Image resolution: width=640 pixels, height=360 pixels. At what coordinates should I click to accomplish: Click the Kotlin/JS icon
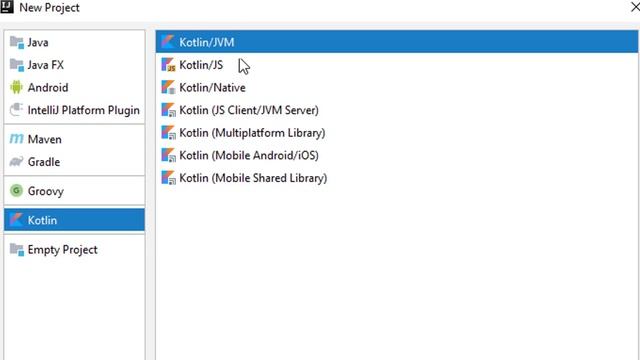click(x=168, y=65)
